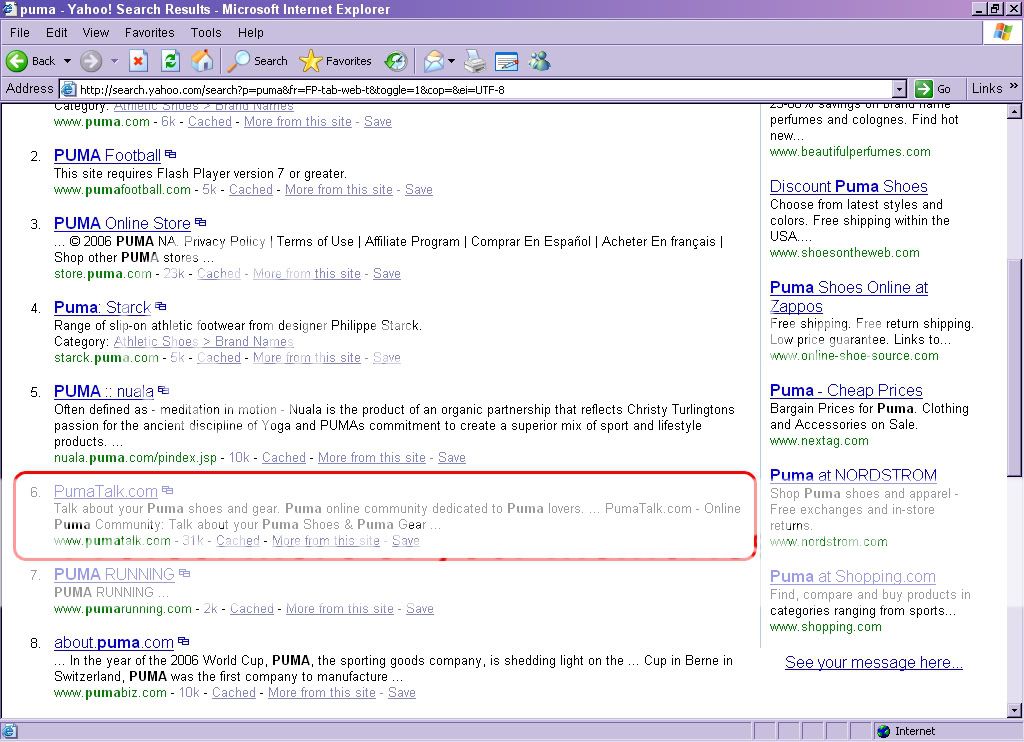Click the Mail envelope icon
Image resolution: width=1024 pixels, height=742 pixels.
coord(433,61)
